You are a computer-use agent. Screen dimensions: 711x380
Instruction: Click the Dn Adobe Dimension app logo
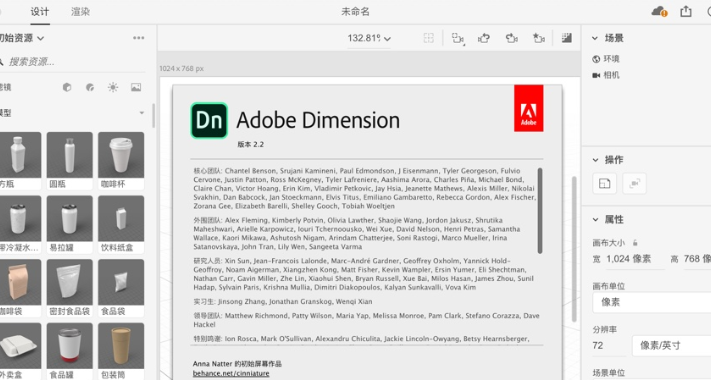(x=209, y=121)
